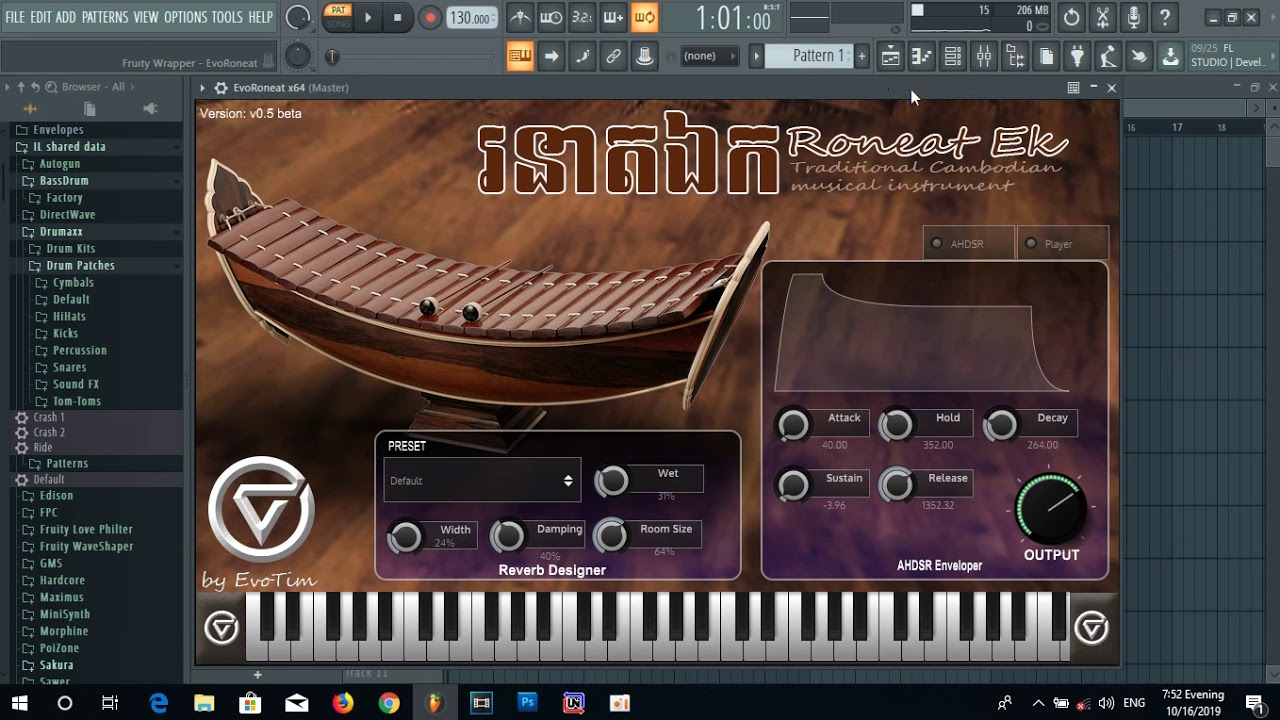
Task: Open the mixer view icon
Action: point(984,57)
